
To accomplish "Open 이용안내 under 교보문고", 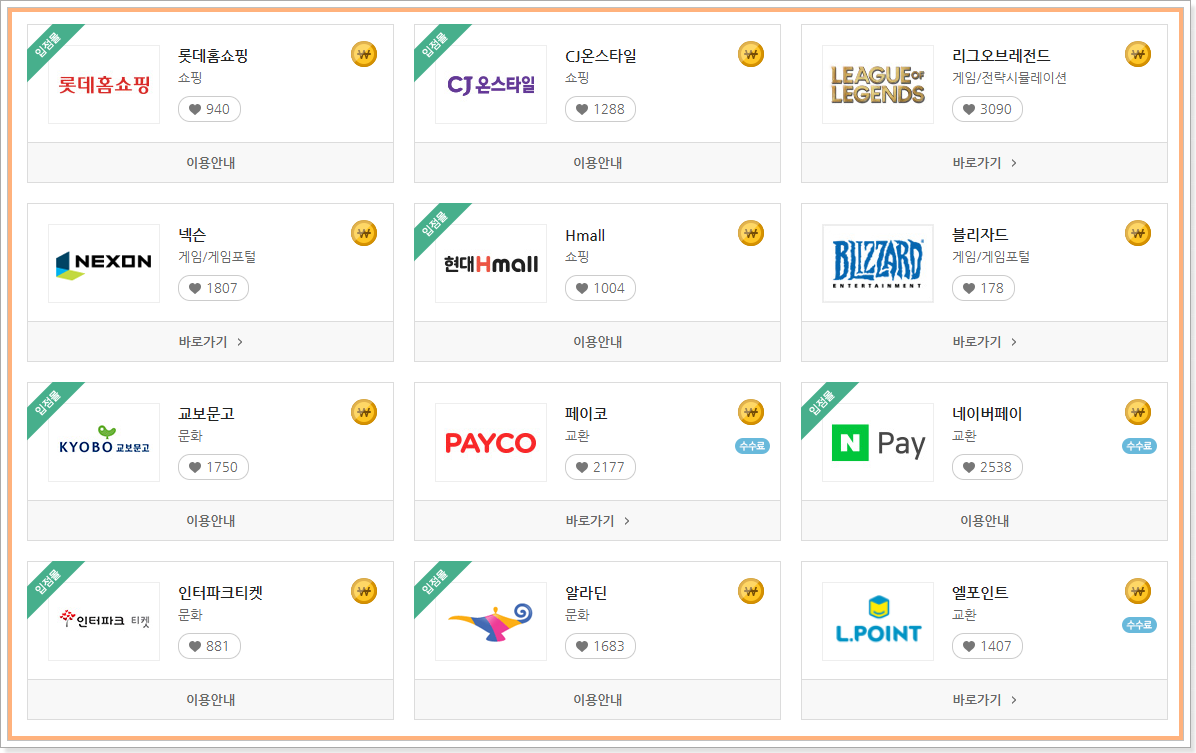I will tap(211, 520).
